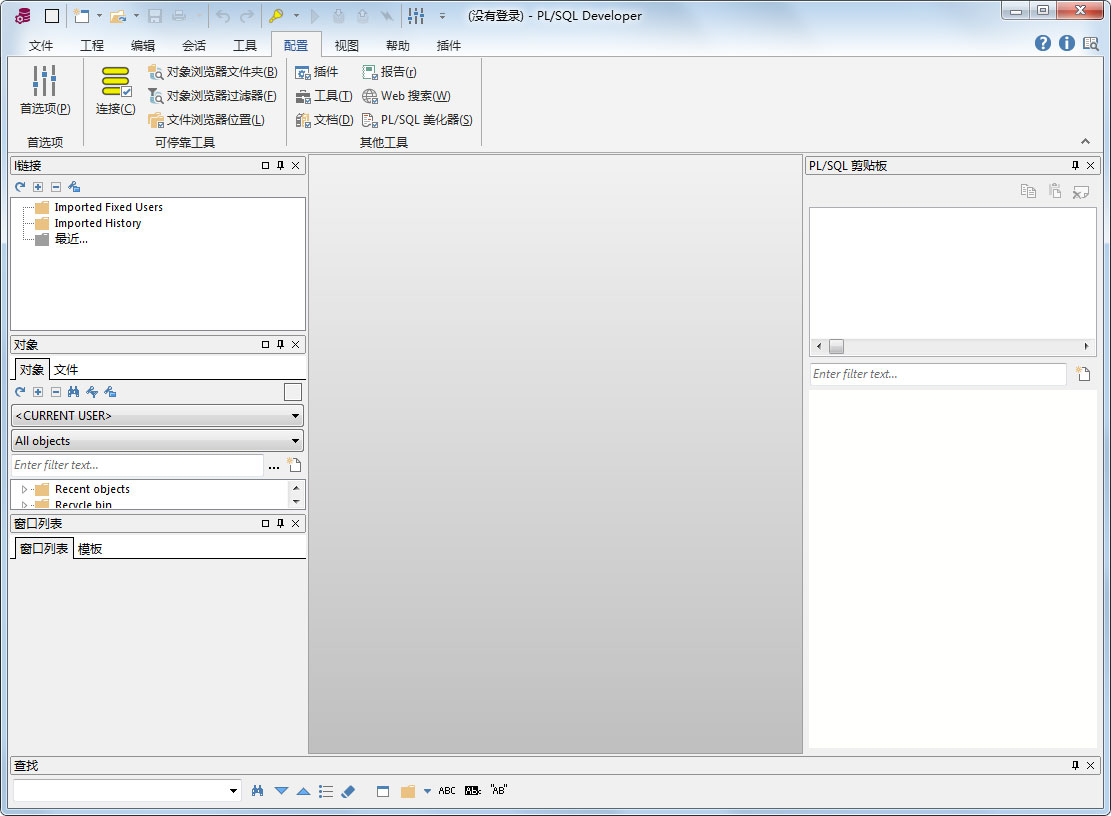Click the square box in 对象 toolbar
Viewport: 1111px width, 816px height.
pos(293,392)
